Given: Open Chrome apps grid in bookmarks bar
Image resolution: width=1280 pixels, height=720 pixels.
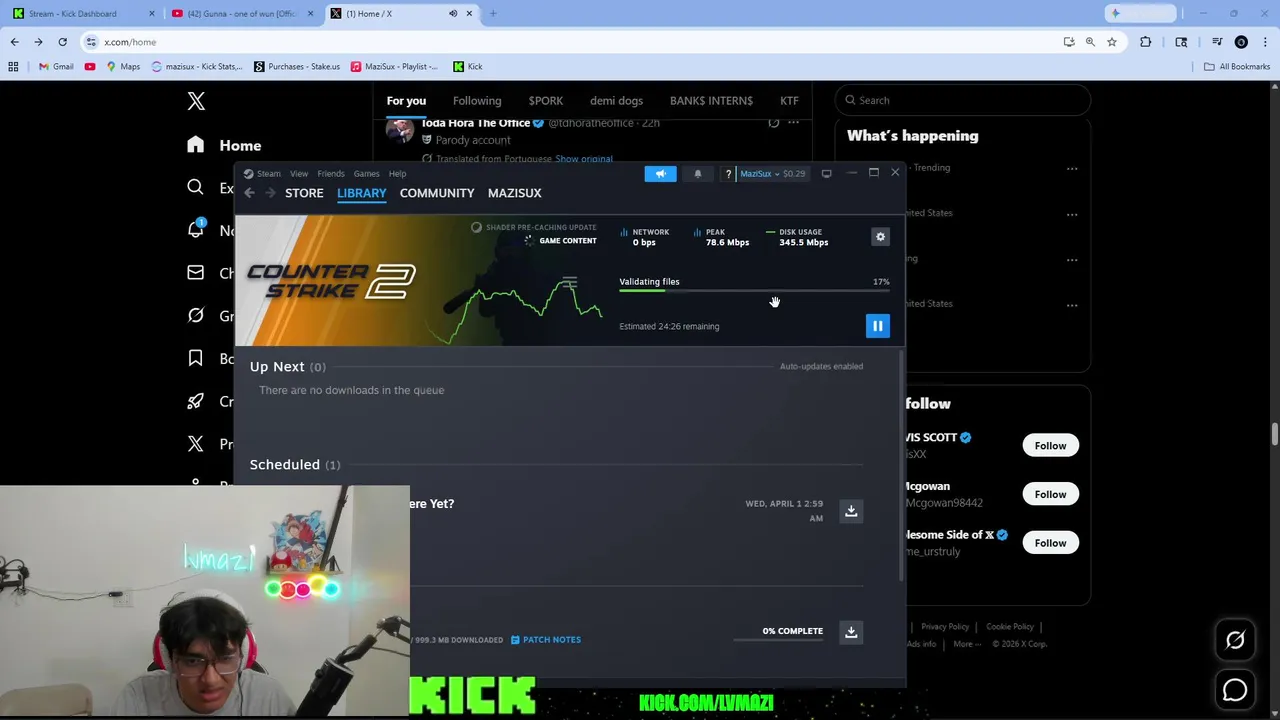Looking at the screenshot, I should 13,67.
